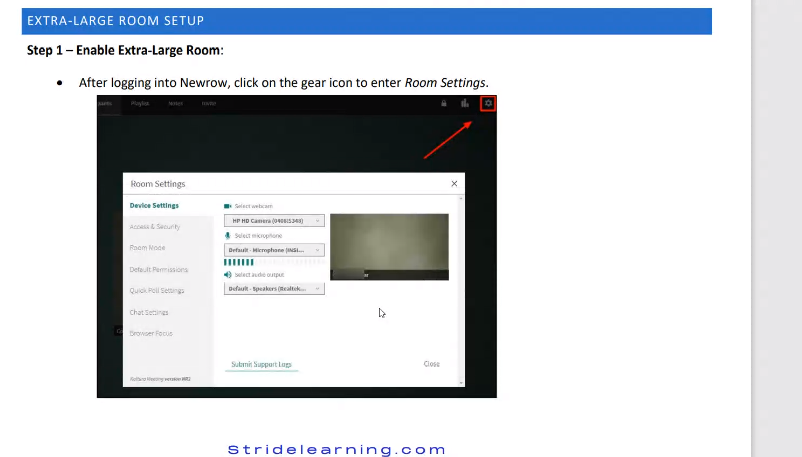Click the webcam icon beside Select webcam

228,206
